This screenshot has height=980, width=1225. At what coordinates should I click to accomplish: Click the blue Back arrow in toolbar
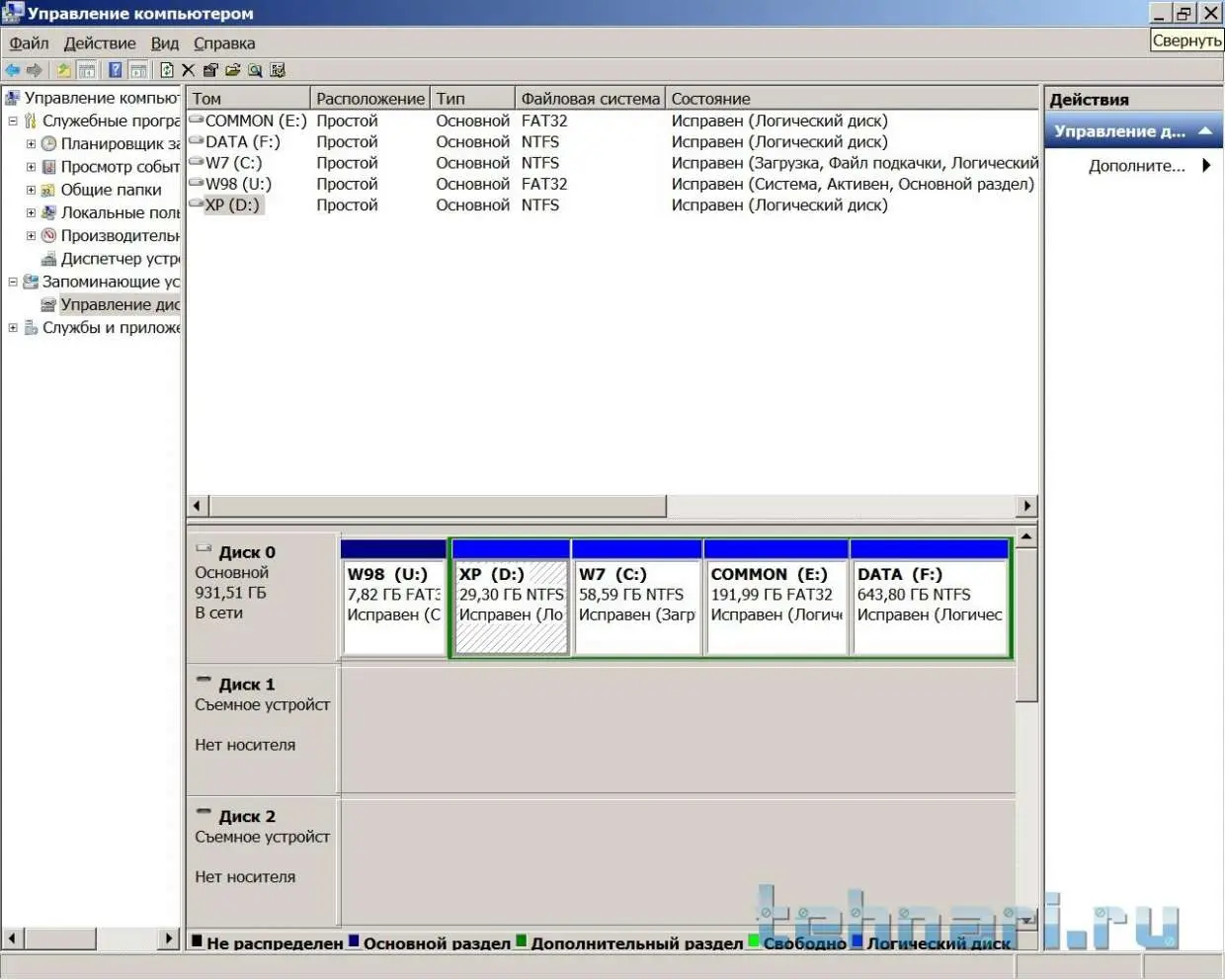coord(13,70)
